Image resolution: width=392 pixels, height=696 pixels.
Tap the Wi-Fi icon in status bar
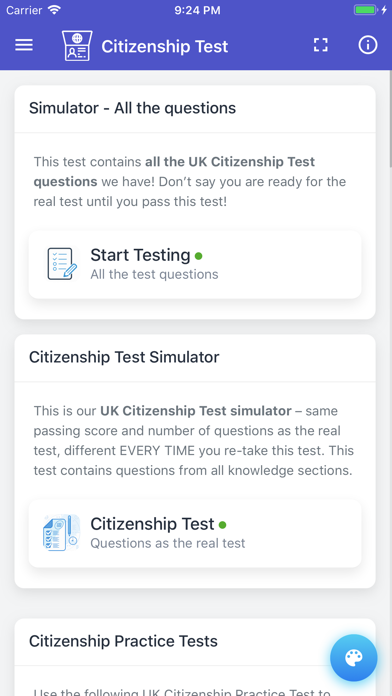(54, 10)
